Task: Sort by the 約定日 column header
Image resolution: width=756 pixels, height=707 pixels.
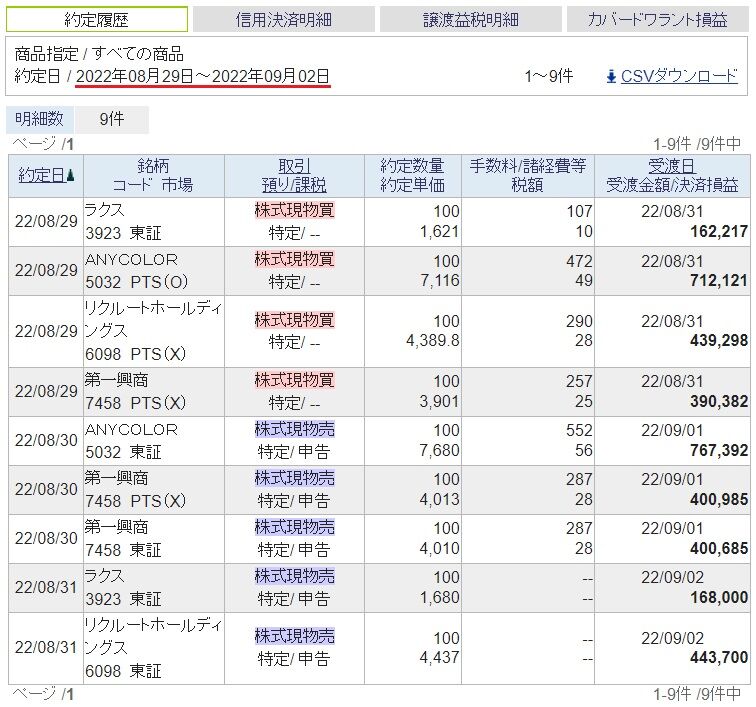Action: (41, 175)
